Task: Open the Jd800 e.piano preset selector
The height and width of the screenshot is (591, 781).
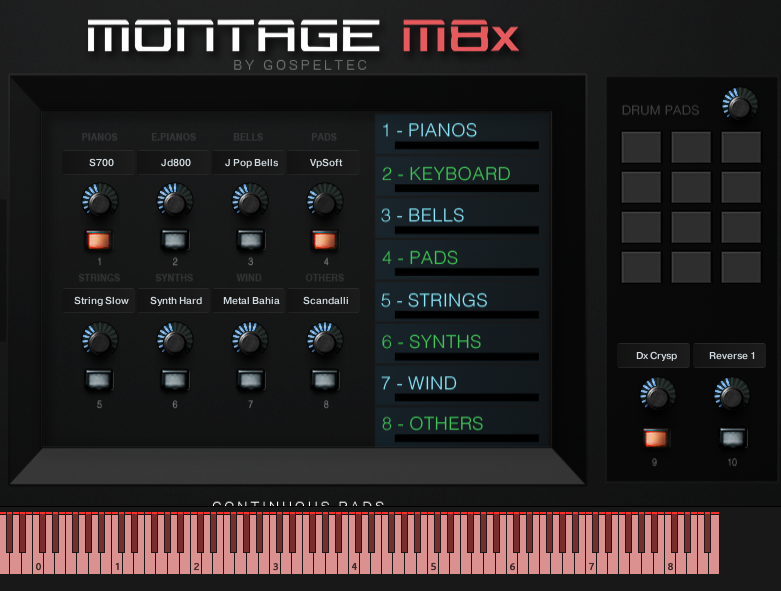Action: point(174,162)
